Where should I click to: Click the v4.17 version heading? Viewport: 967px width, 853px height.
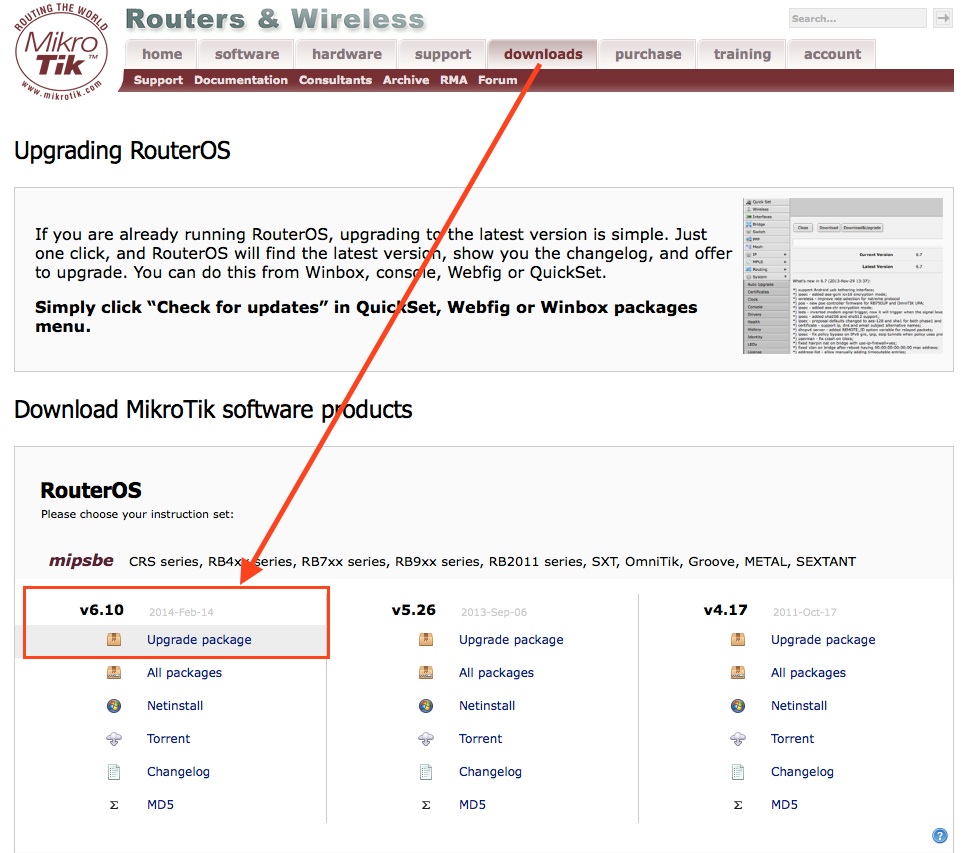pyautogui.click(x=726, y=610)
